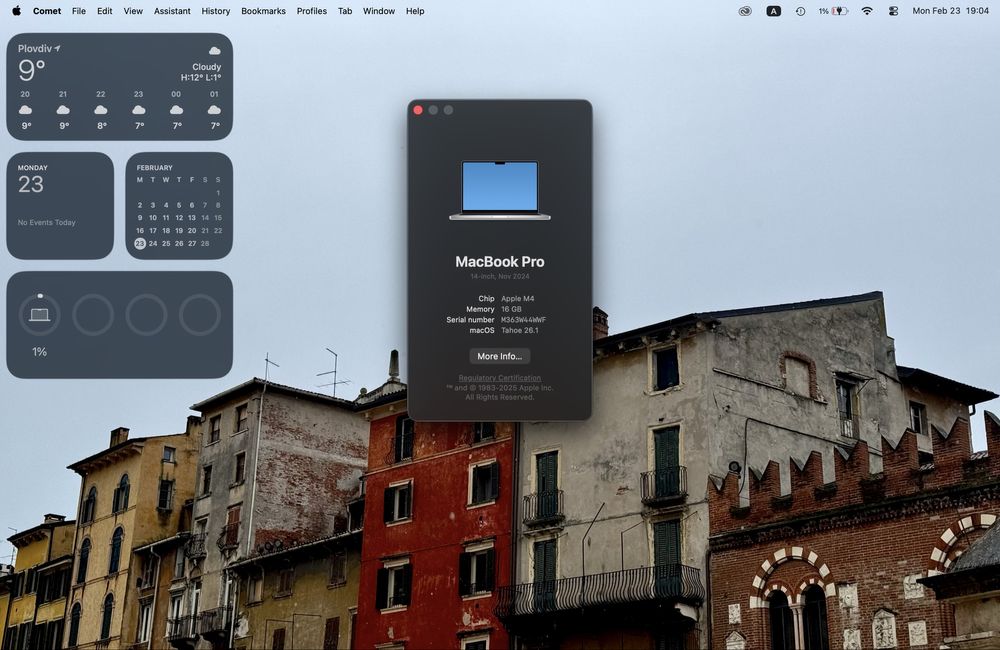Select the serial number M363W44WWF

click(x=523, y=320)
